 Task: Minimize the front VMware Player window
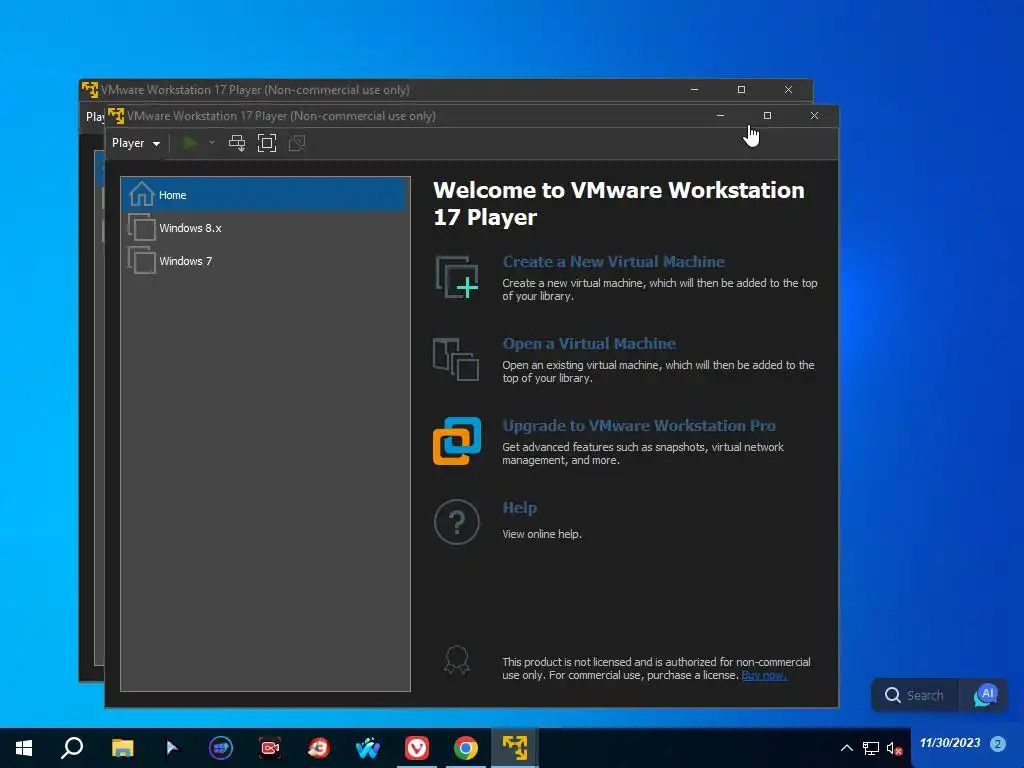point(720,116)
